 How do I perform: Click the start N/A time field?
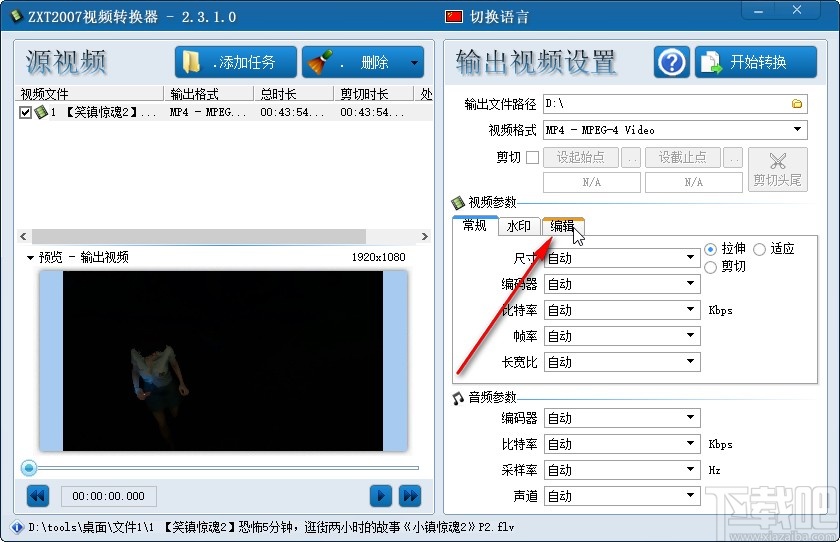591,182
